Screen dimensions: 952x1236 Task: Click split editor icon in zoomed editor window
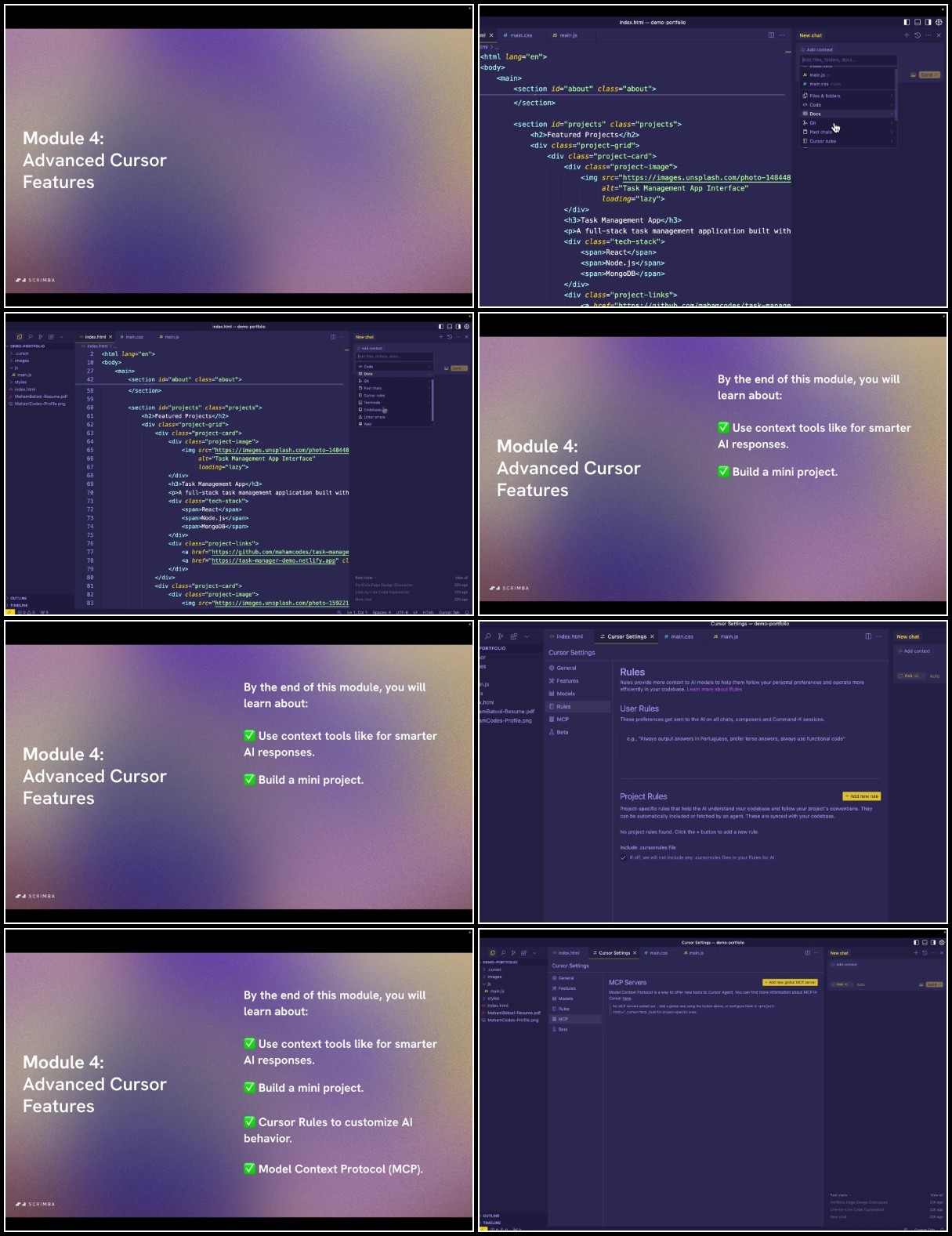(x=771, y=35)
